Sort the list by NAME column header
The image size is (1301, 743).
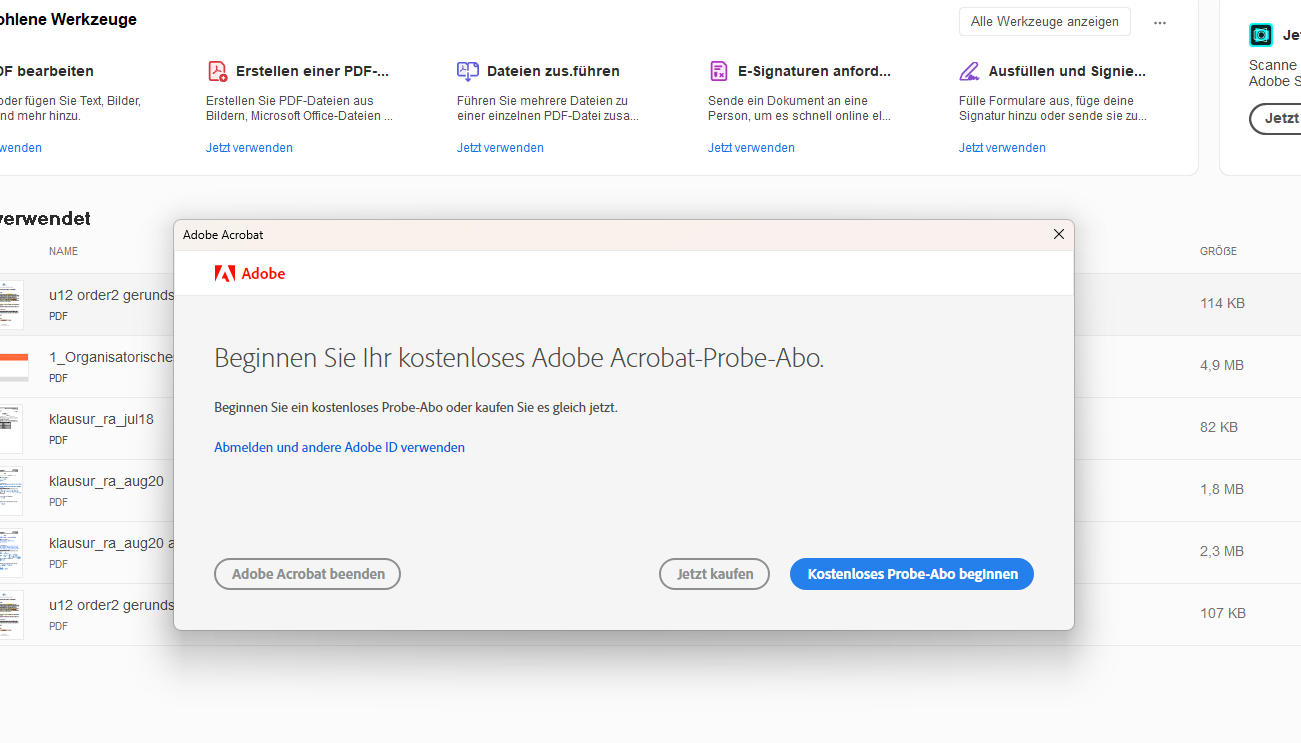coord(63,251)
